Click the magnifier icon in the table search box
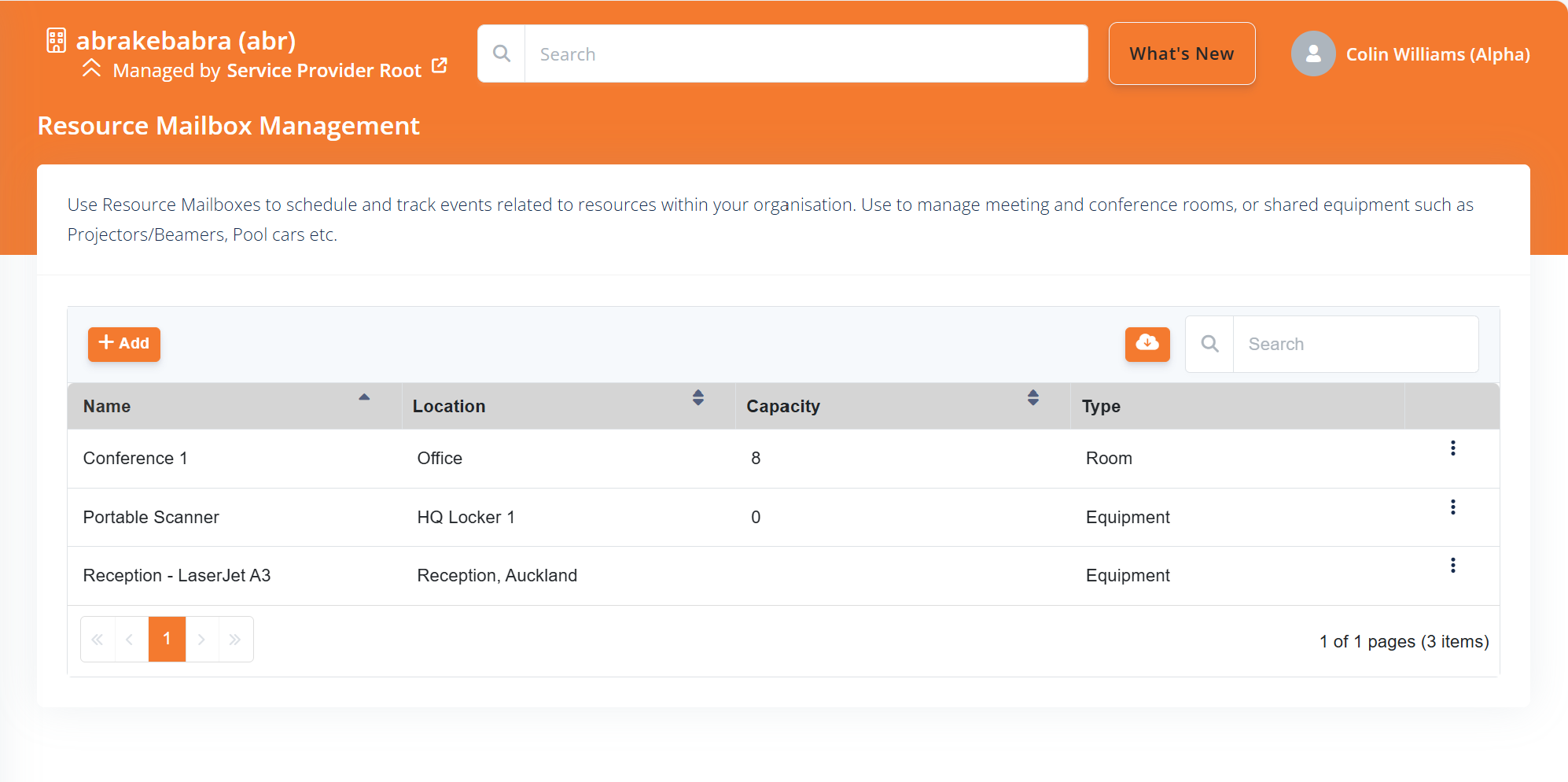The image size is (1568, 782). [x=1209, y=344]
